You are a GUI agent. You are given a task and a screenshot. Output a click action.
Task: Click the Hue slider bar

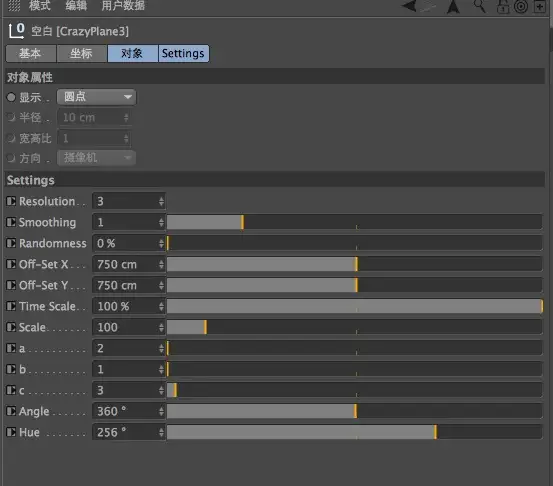[x=354, y=432]
